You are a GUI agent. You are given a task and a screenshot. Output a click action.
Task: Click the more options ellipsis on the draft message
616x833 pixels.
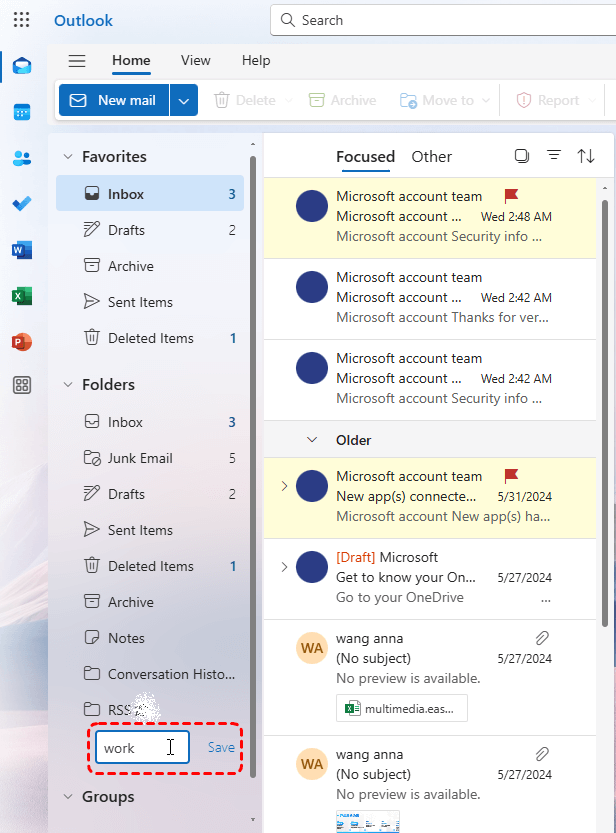[546, 600]
